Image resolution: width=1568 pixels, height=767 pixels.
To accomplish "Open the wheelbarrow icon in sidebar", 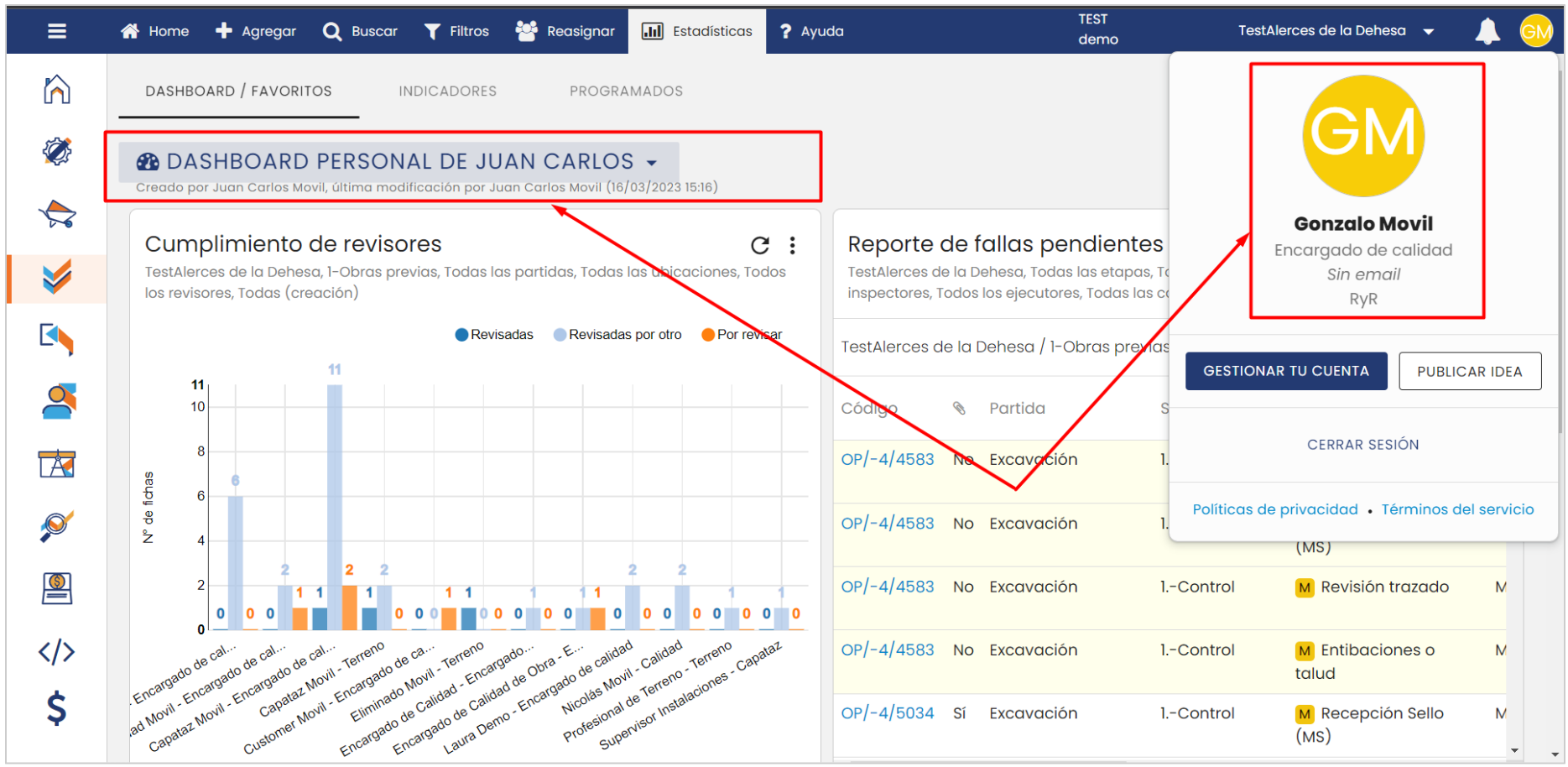I will (57, 214).
